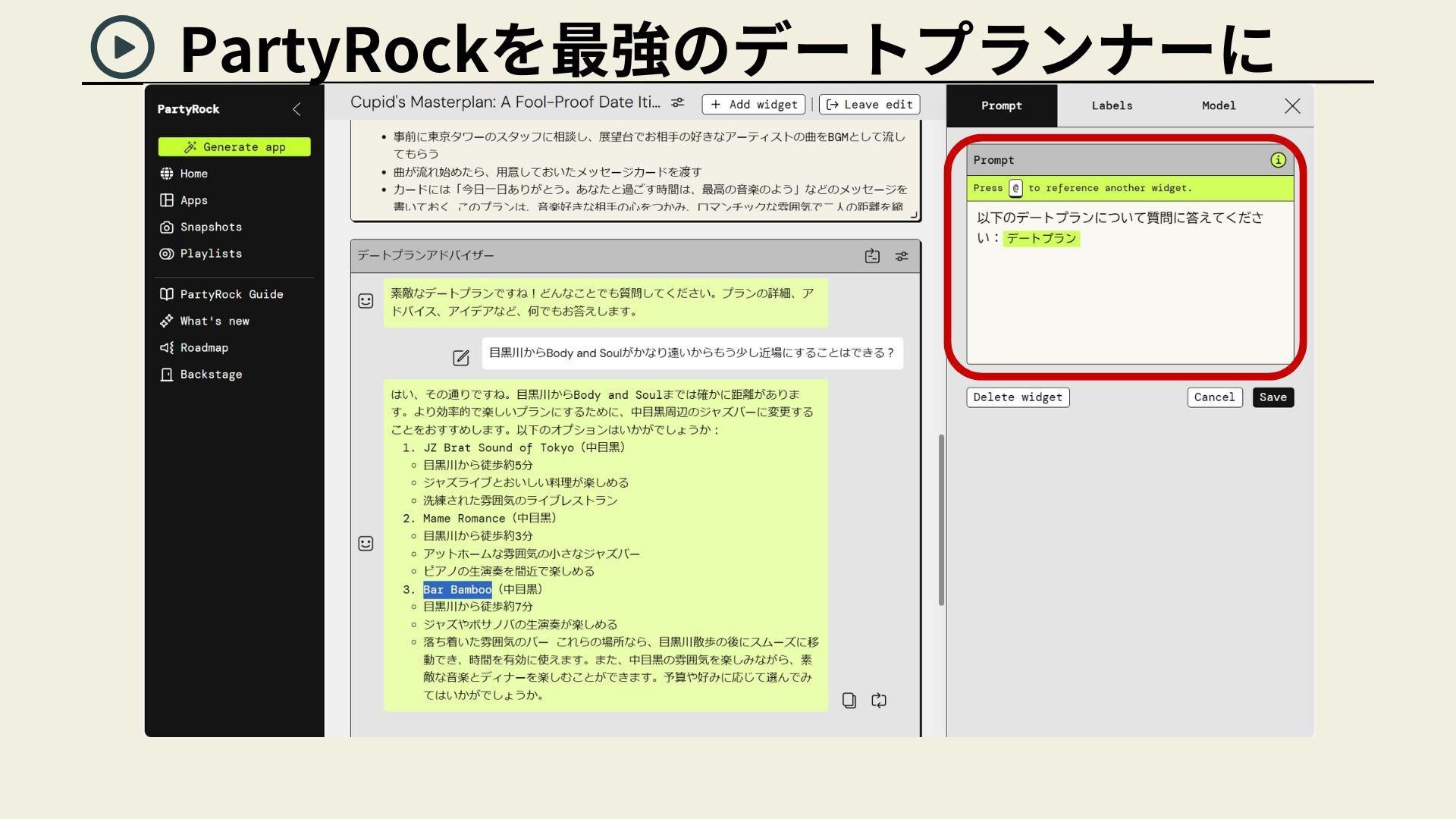
Task: Click the JZ Brat Sound of Tokyo entry
Action: [525, 447]
